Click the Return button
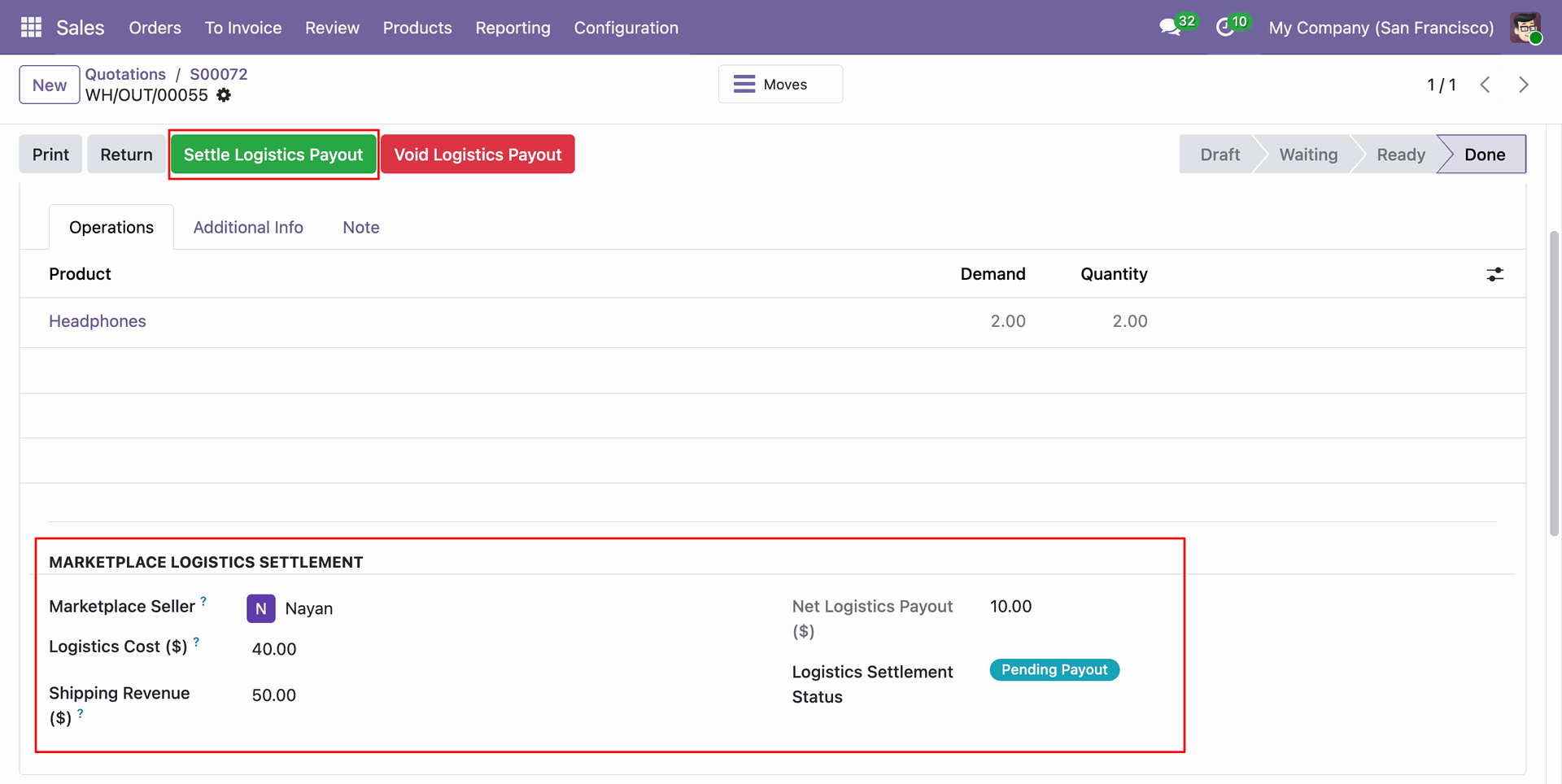 [126, 155]
